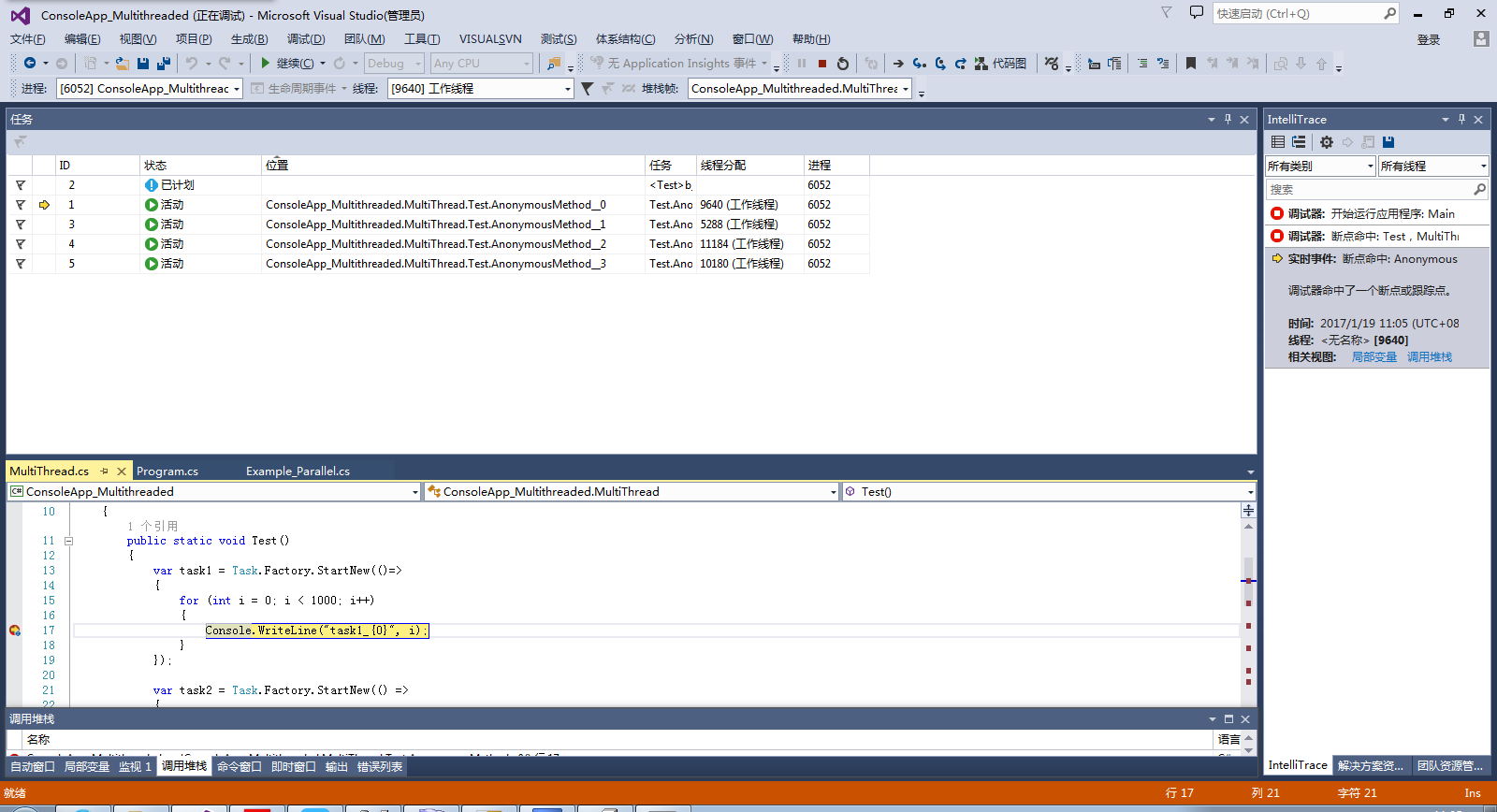
Task: Click the Sign in (登录) button
Action: 1429,39
